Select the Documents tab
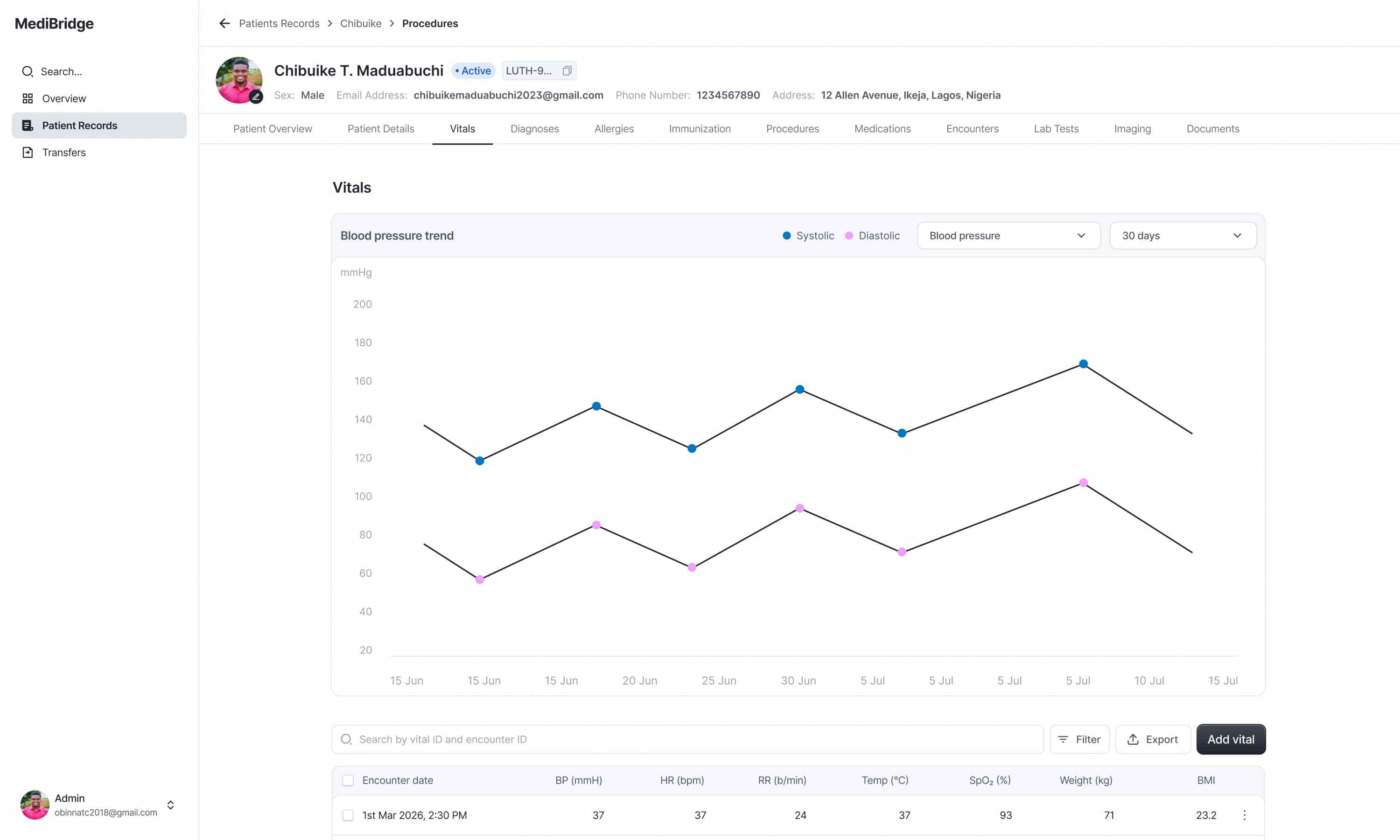Screen dimensions: 1400x840 tap(1213, 128)
